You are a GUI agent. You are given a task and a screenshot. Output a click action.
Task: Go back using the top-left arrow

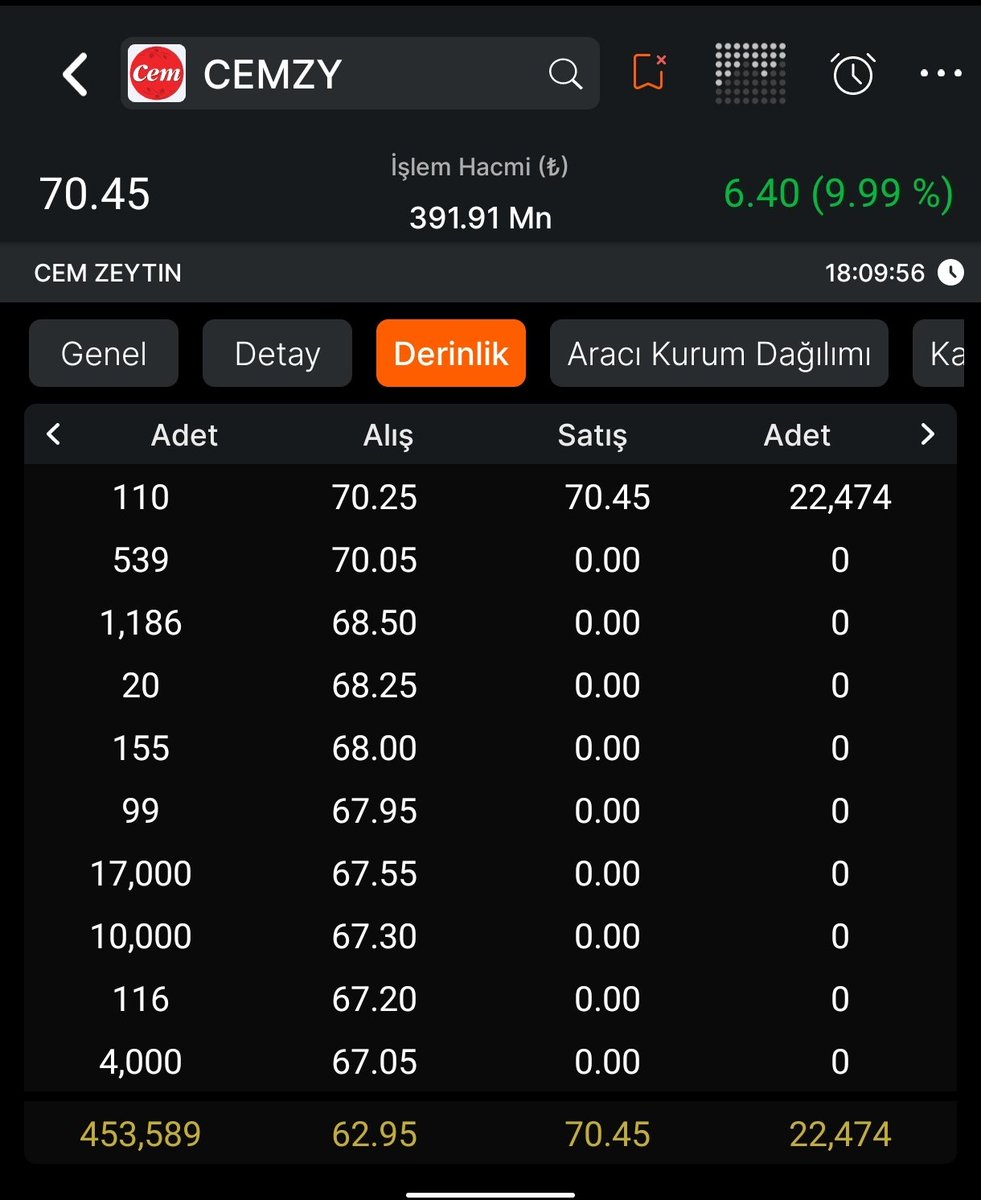[x=75, y=74]
